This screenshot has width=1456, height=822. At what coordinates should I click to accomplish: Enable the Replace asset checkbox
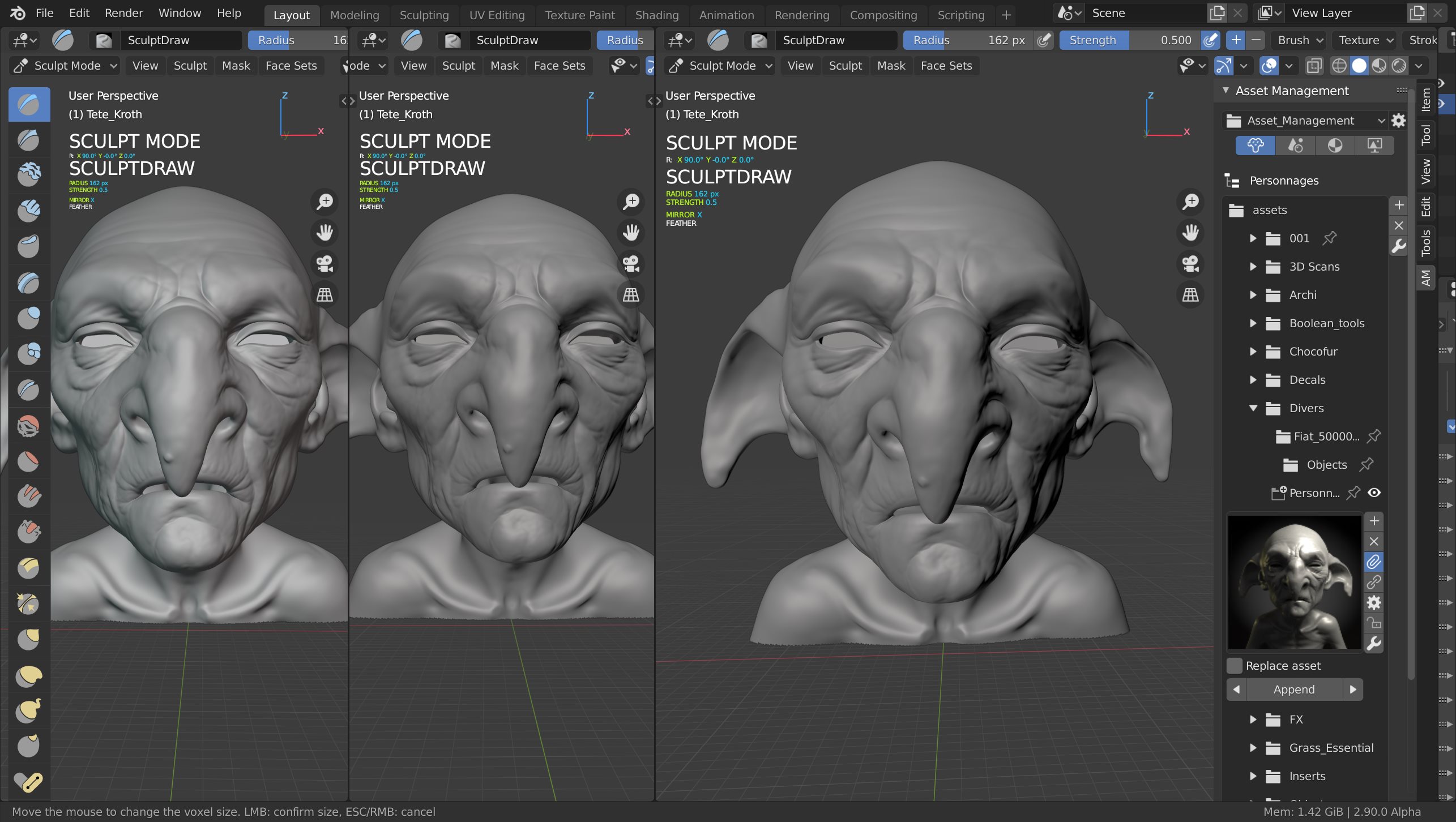[1235, 666]
